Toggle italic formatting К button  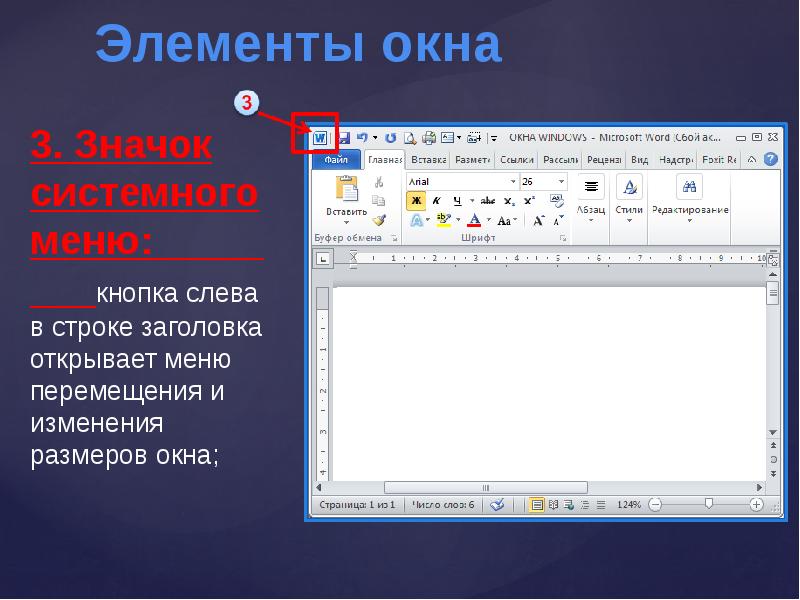point(436,201)
